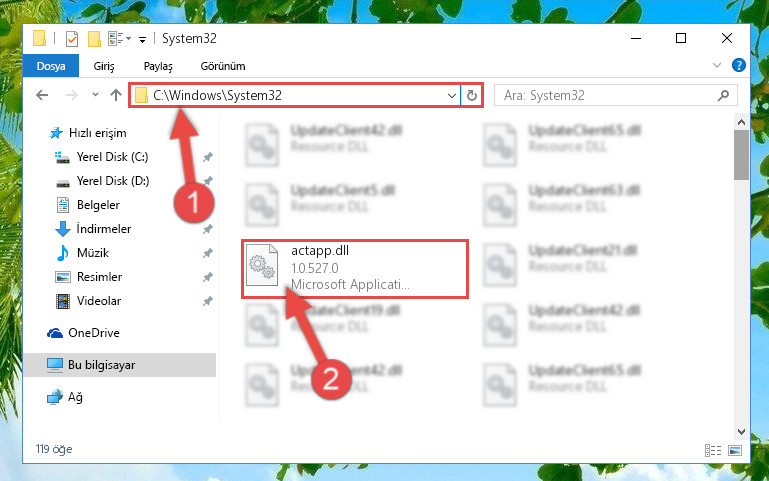
Task: Refresh the System32 folder view
Action: [x=472, y=95]
